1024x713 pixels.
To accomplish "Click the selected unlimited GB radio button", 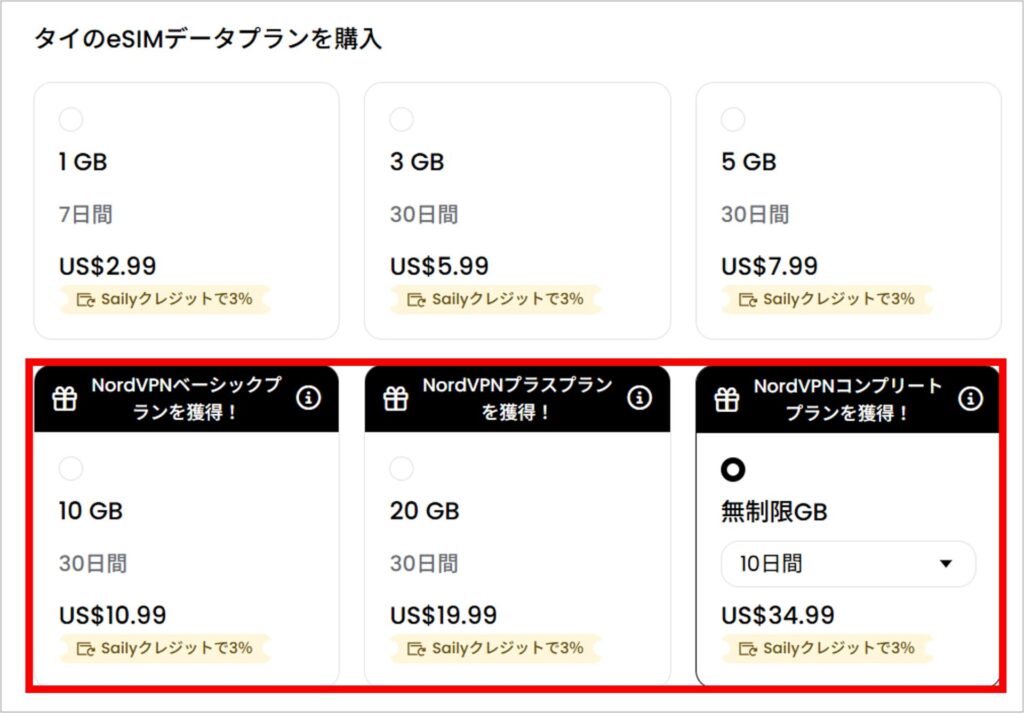I will (733, 469).
